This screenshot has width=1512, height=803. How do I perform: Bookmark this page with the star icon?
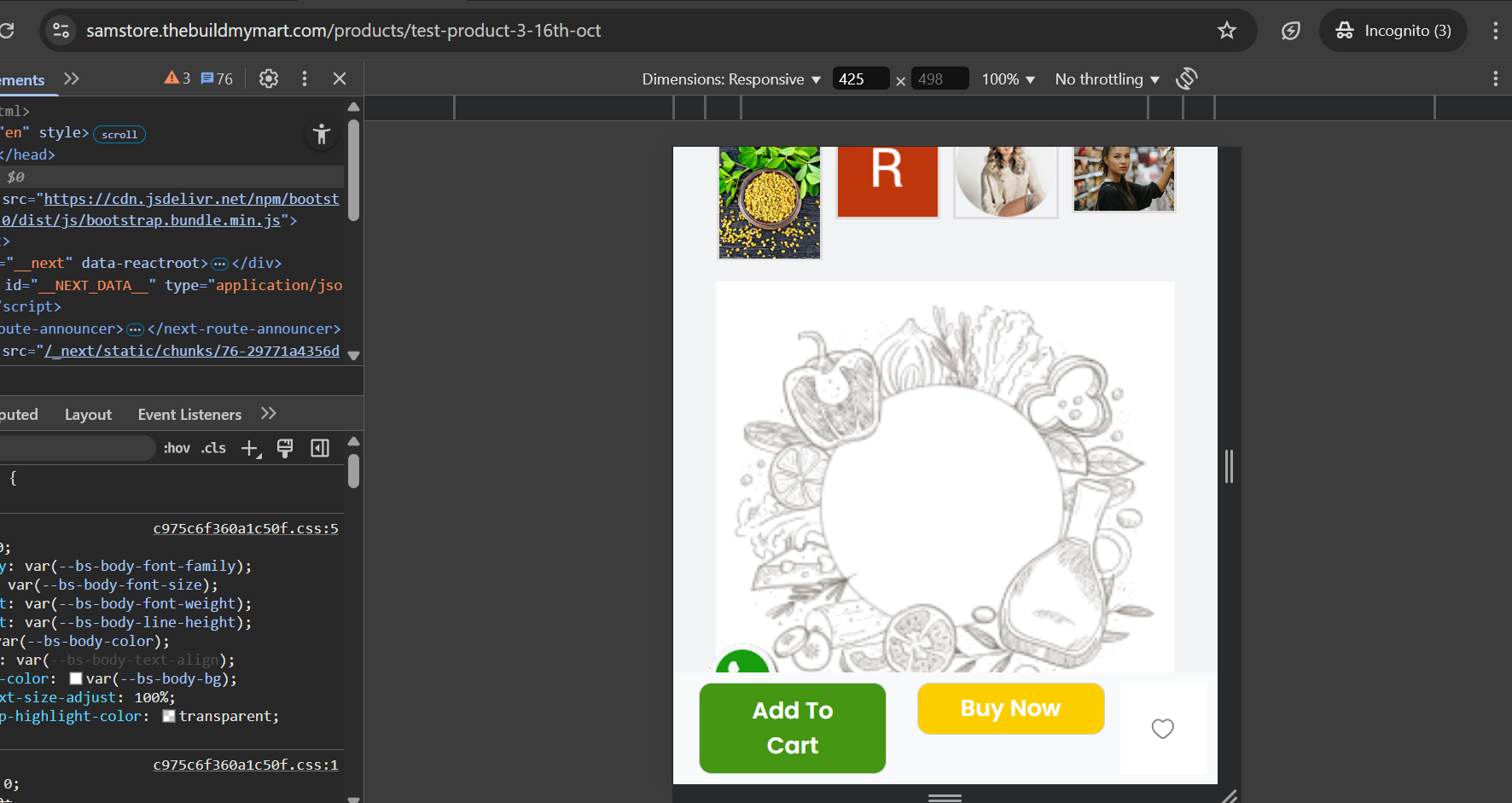click(x=1227, y=31)
